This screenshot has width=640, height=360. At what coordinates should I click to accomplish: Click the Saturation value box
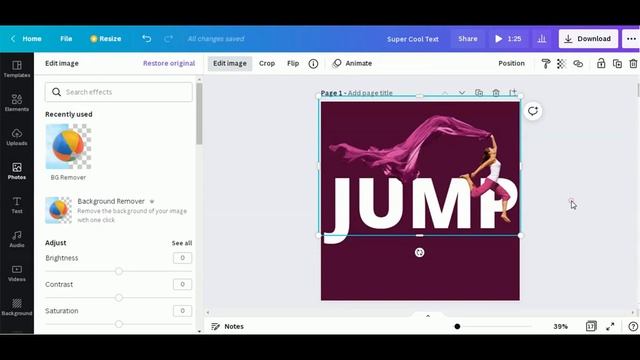(182, 311)
